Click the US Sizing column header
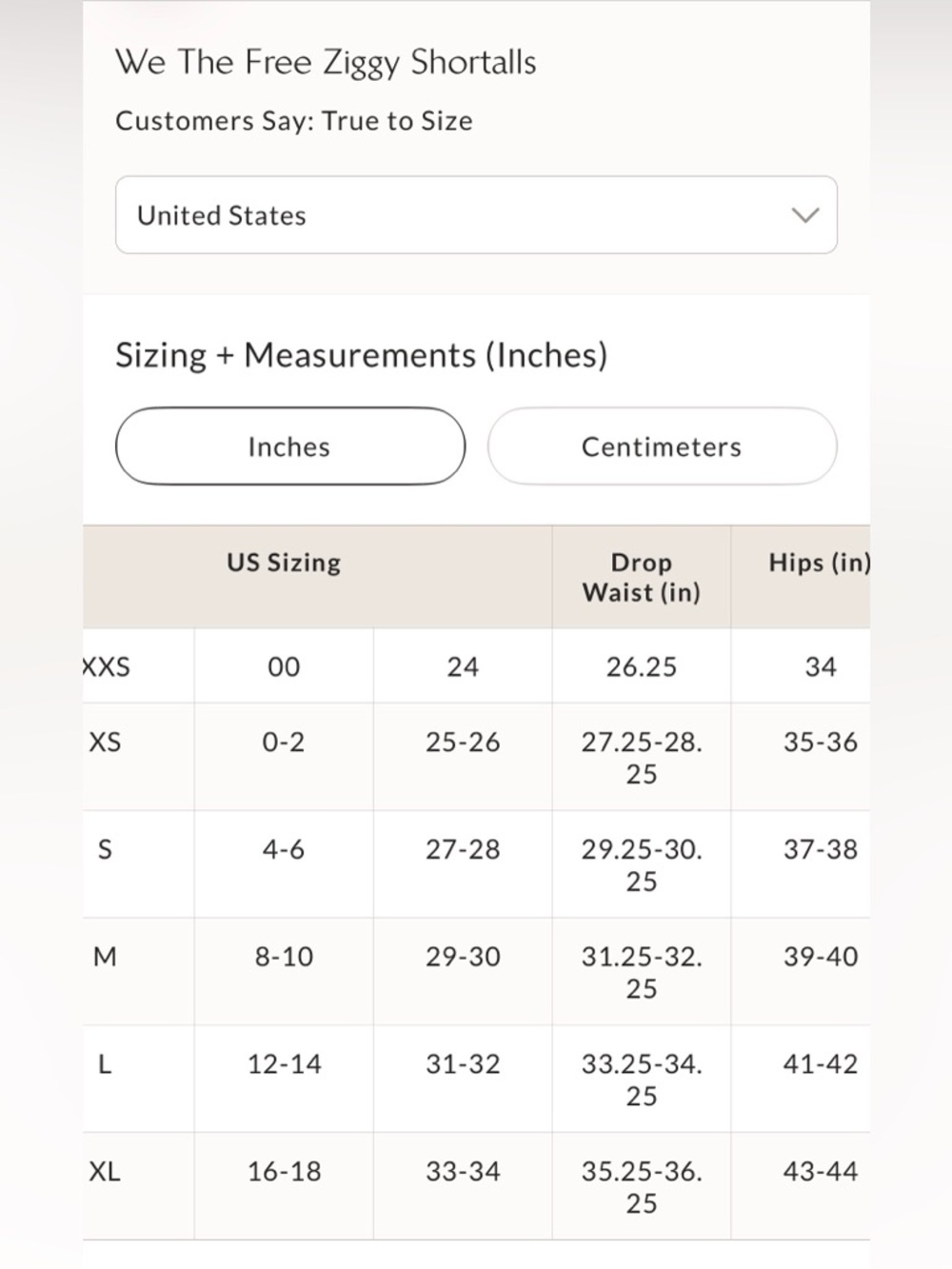 click(x=284, y=563)
